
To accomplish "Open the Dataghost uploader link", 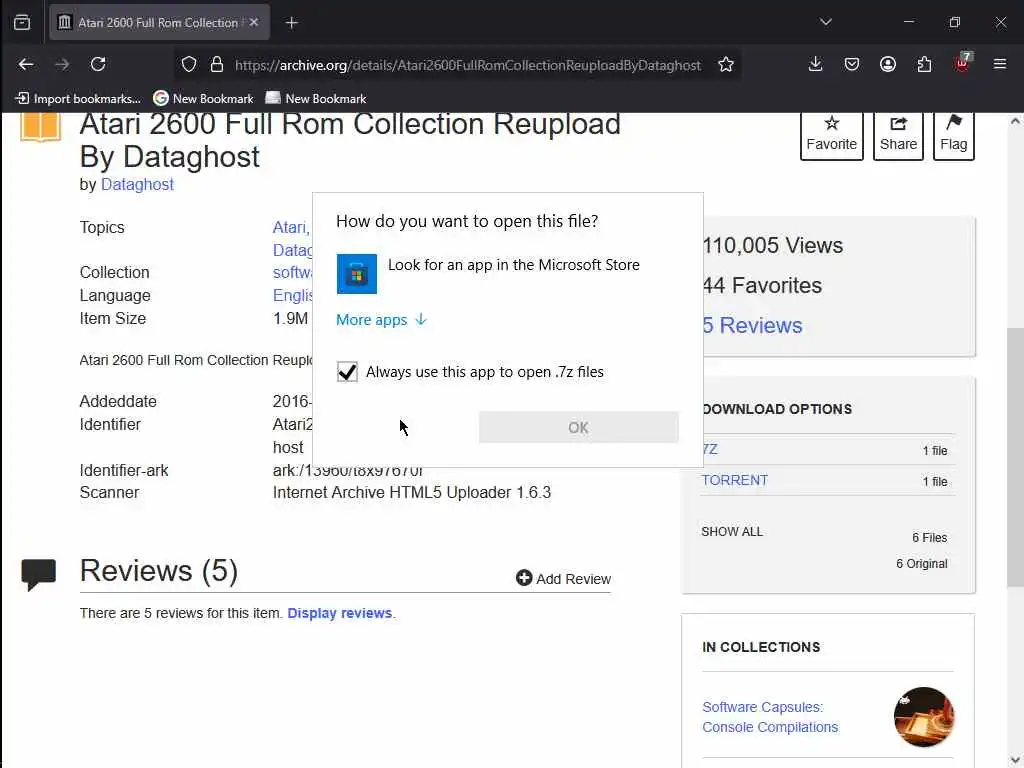I will click(x=137, y=184).
